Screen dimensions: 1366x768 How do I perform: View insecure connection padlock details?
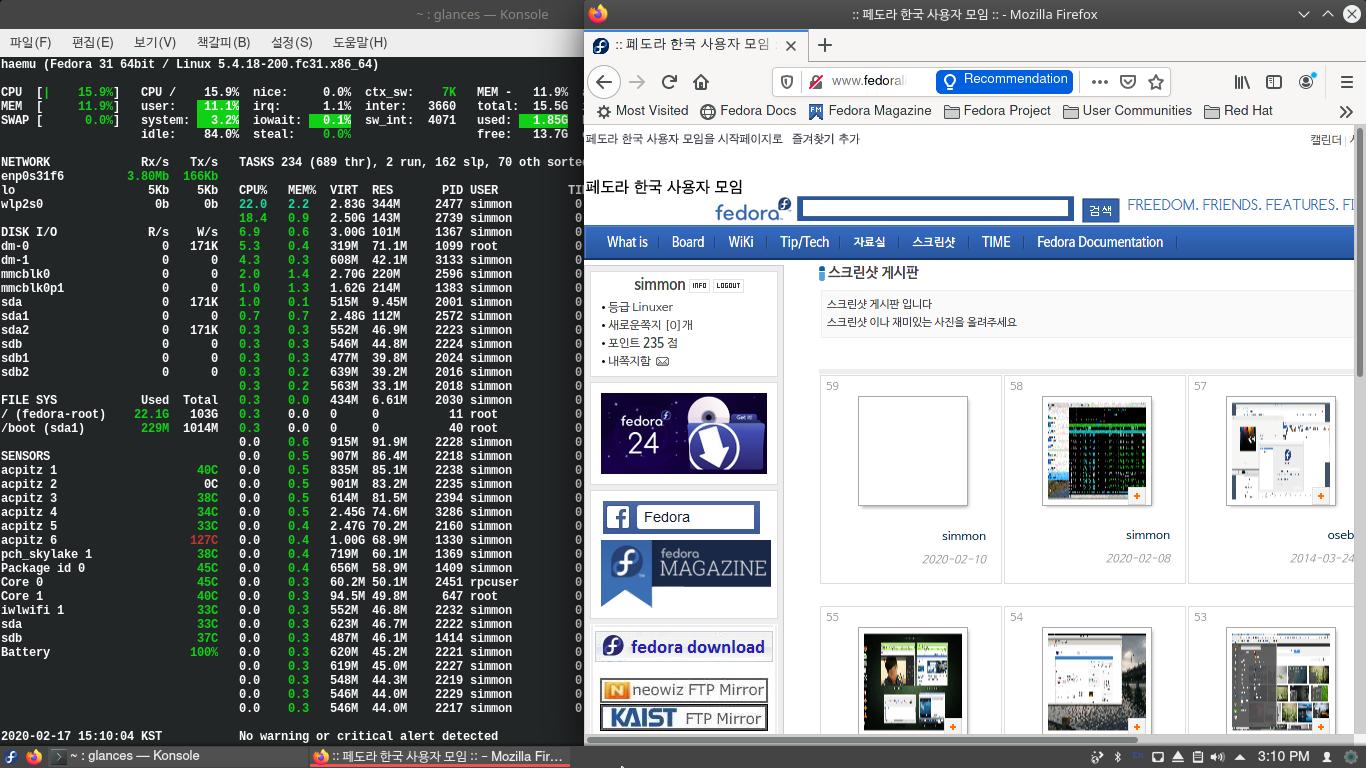point(815,82)
